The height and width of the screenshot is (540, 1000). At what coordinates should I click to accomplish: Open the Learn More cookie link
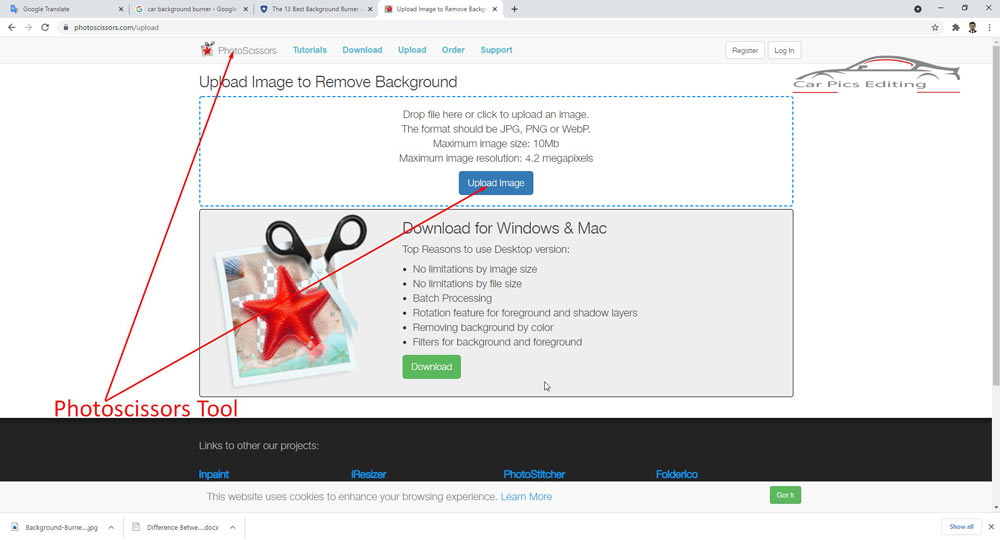pos(526,497)
